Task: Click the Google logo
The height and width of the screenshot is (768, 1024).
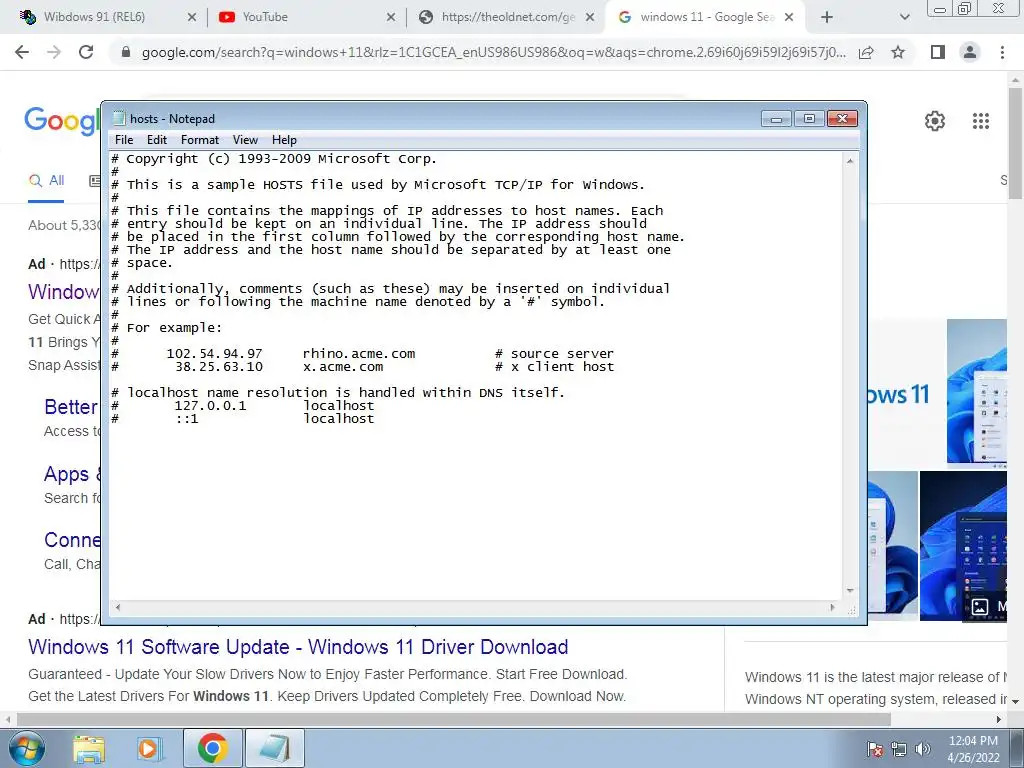Action: (x=61, y=121)
